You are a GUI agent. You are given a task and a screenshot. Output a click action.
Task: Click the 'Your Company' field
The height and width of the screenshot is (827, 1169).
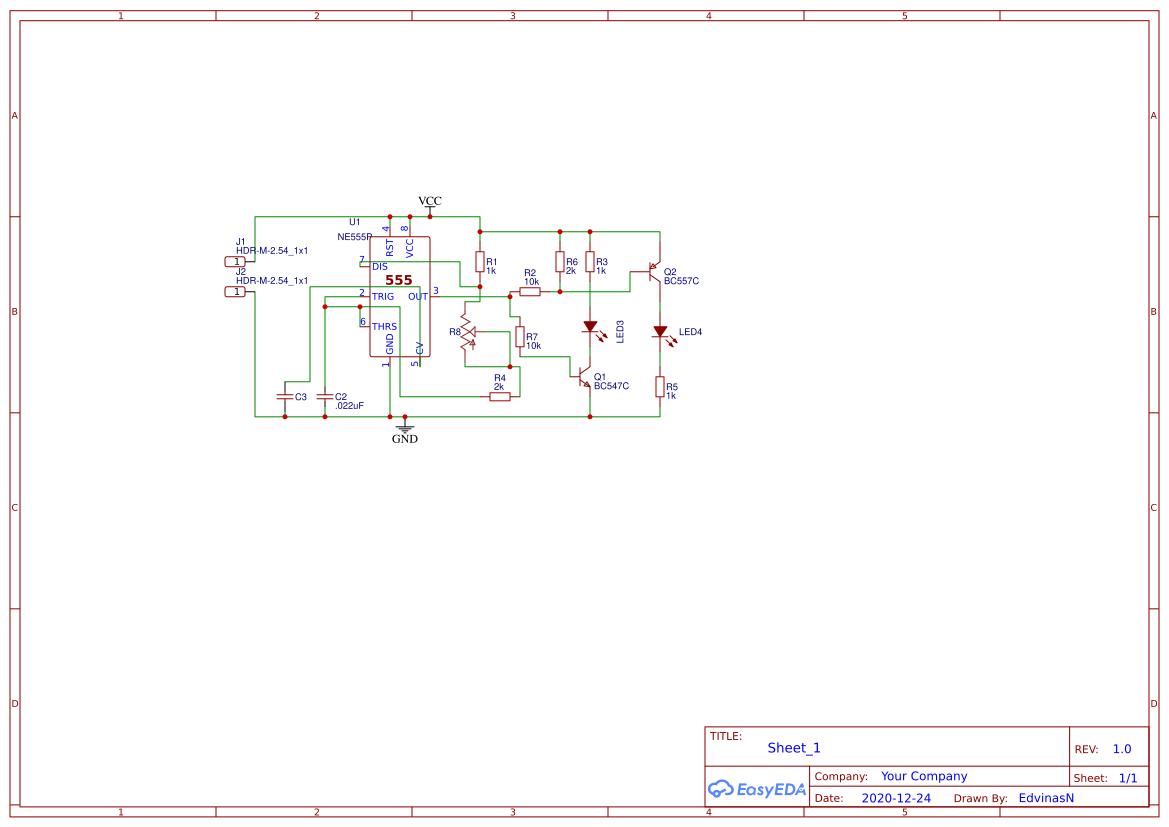point(924,776)
